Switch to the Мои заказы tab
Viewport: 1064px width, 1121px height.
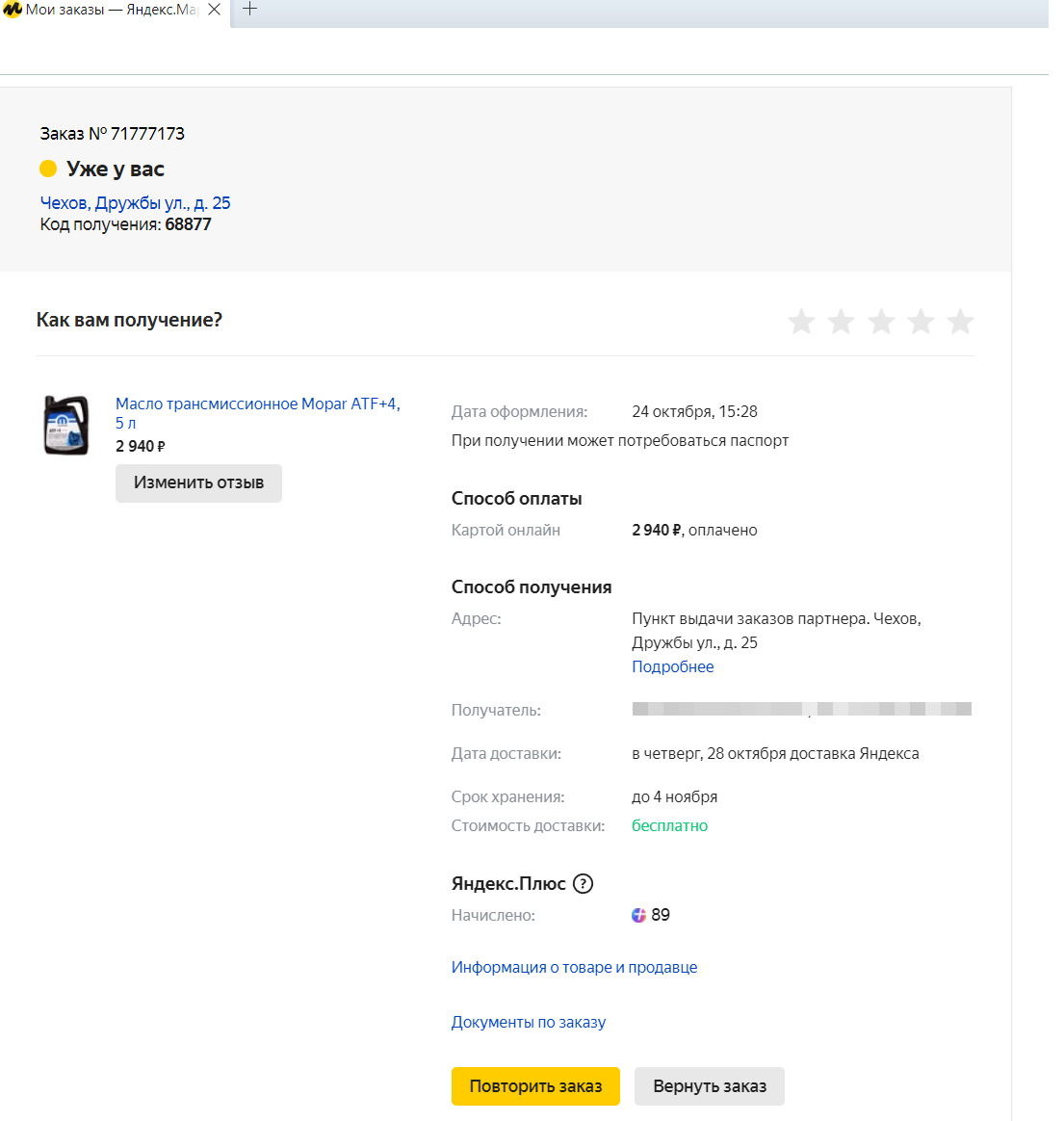(106, 10)
